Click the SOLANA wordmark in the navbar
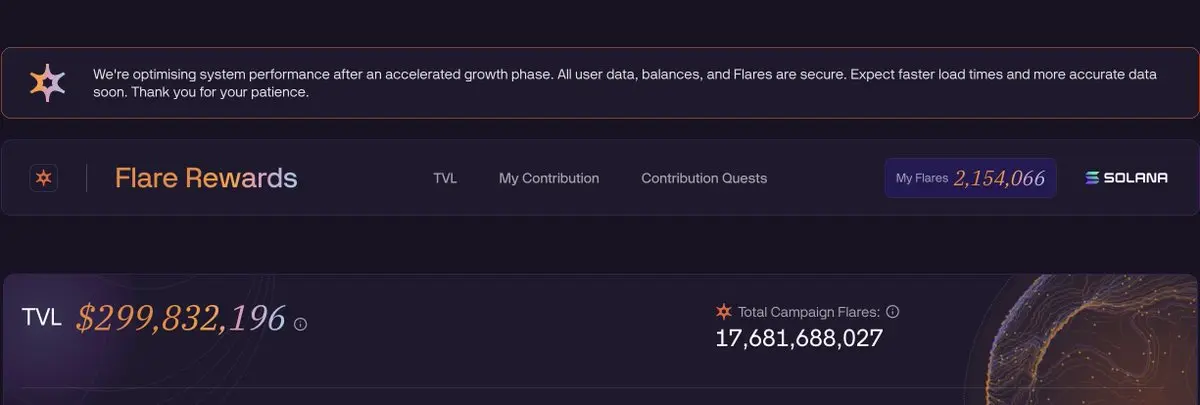This screenshot has height=405, width=1200. tap(1135, 178)
